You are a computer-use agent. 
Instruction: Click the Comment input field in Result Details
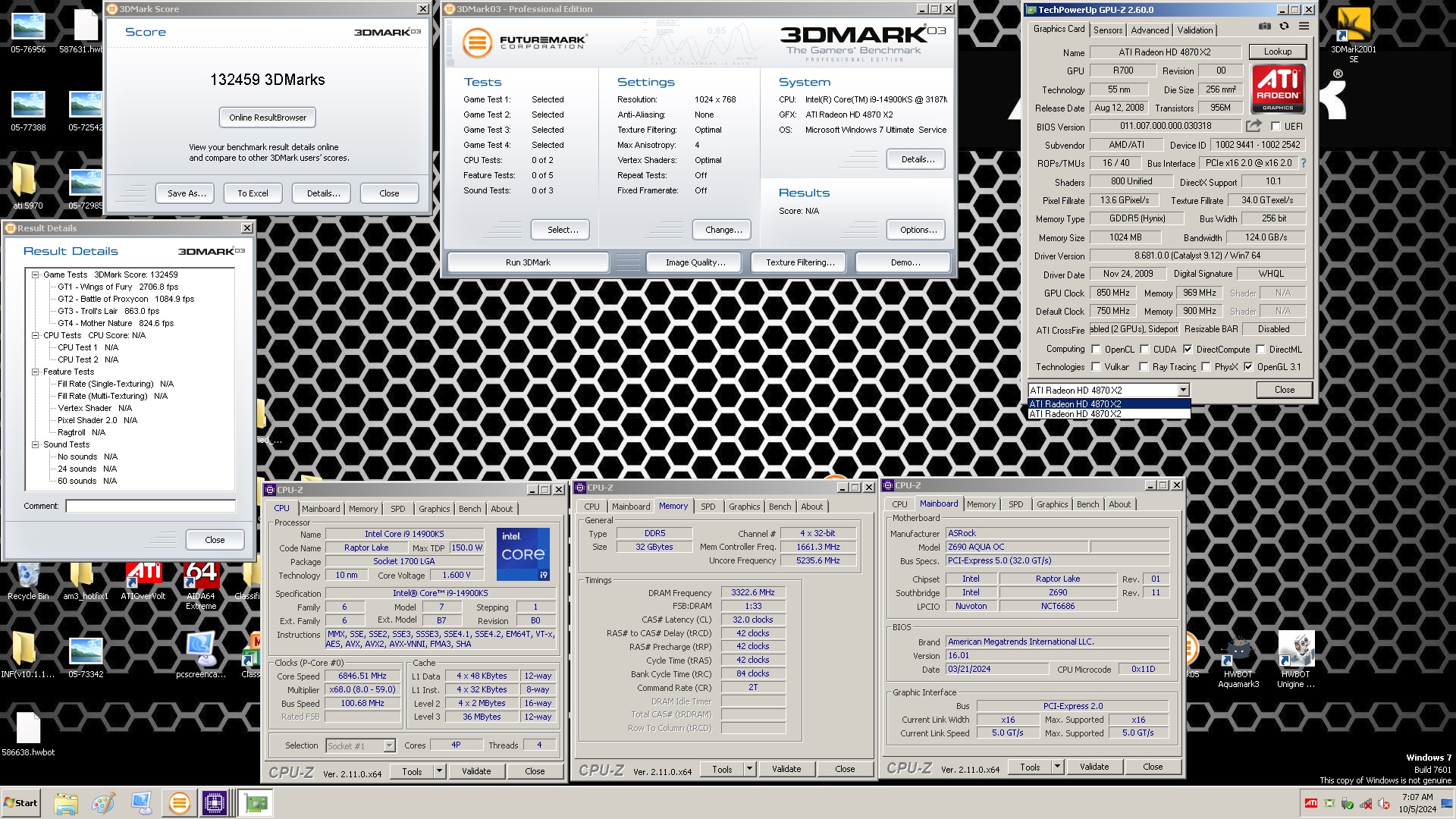click(x=150, y=506)
